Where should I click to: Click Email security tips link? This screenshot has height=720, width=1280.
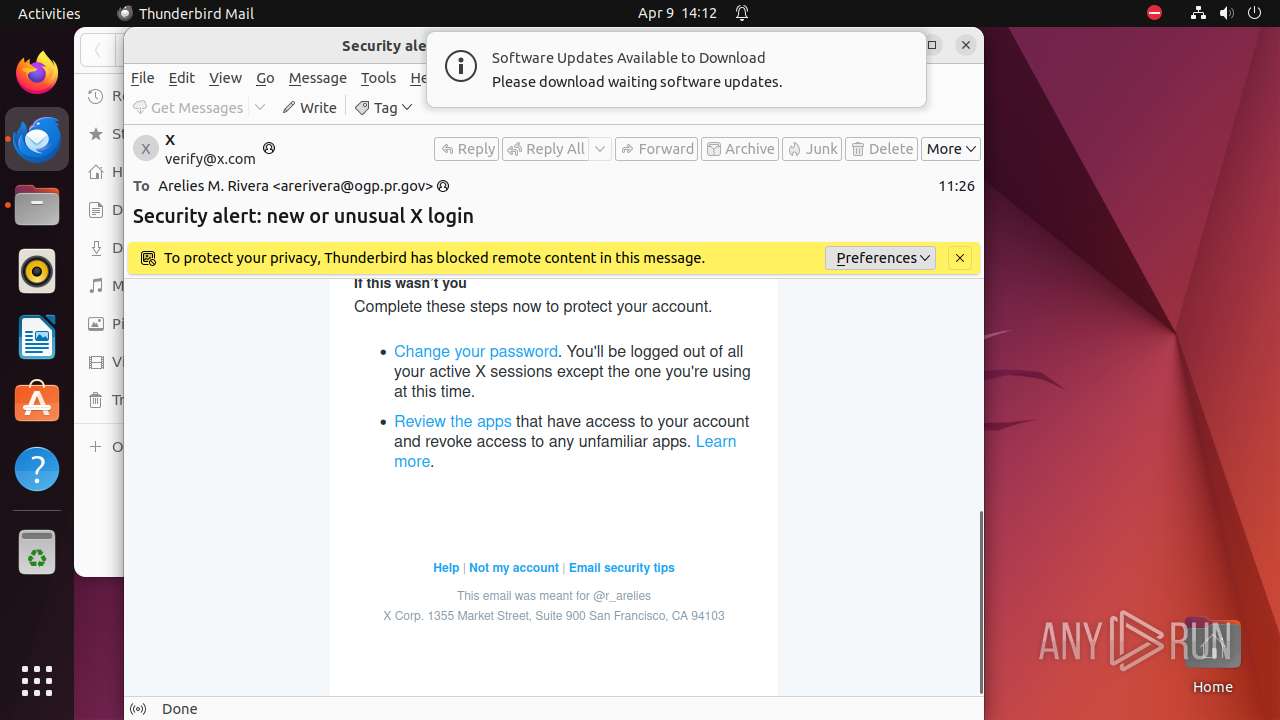[x=622, y=568]
